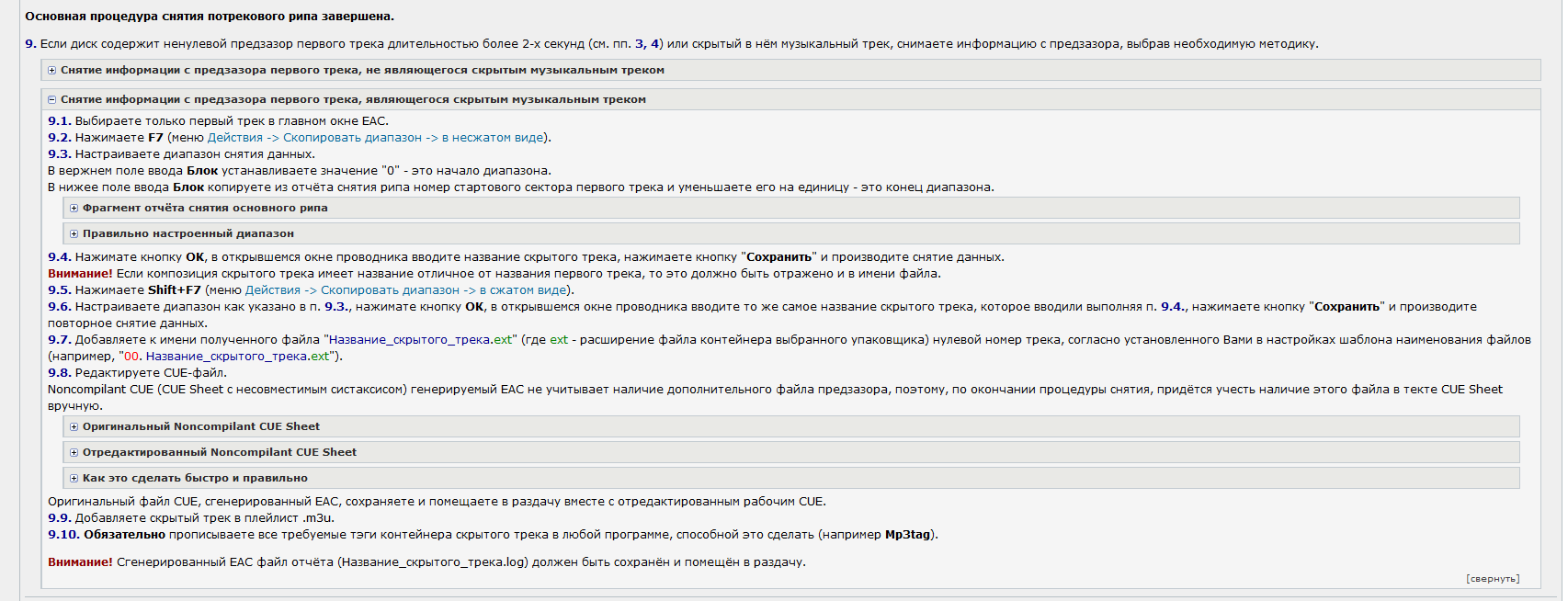This screenshot has width=1568, height=601.
Task: Collapse the spoiler about hidden music track pregap
Action: (x=790, y=99)
